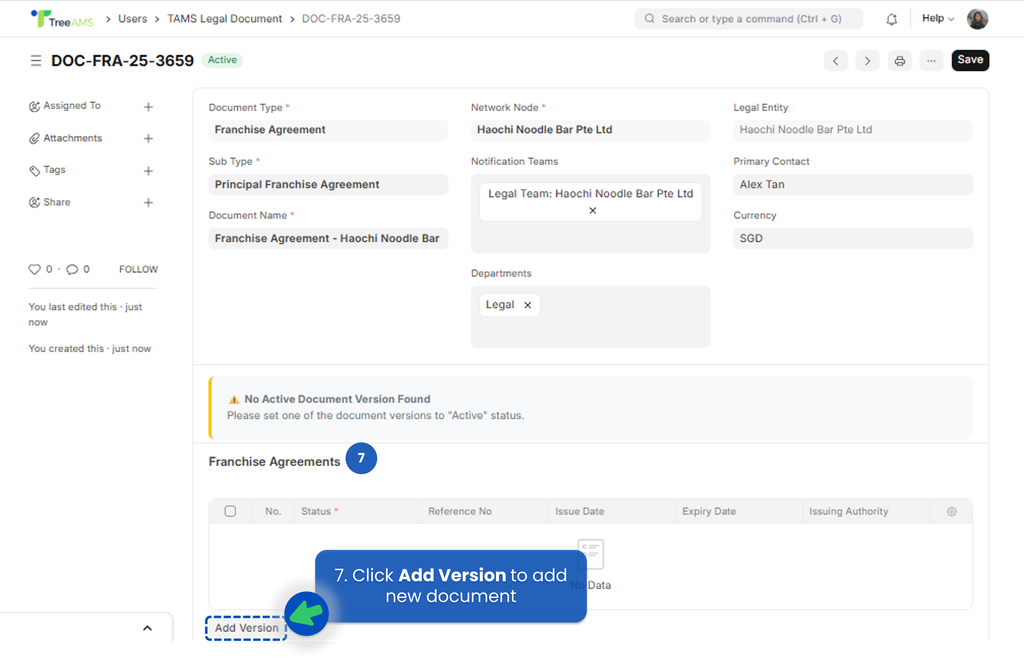The width and height of the screenshot is (1024, 669).
Task: Open the print document icon
Action: 899,61
